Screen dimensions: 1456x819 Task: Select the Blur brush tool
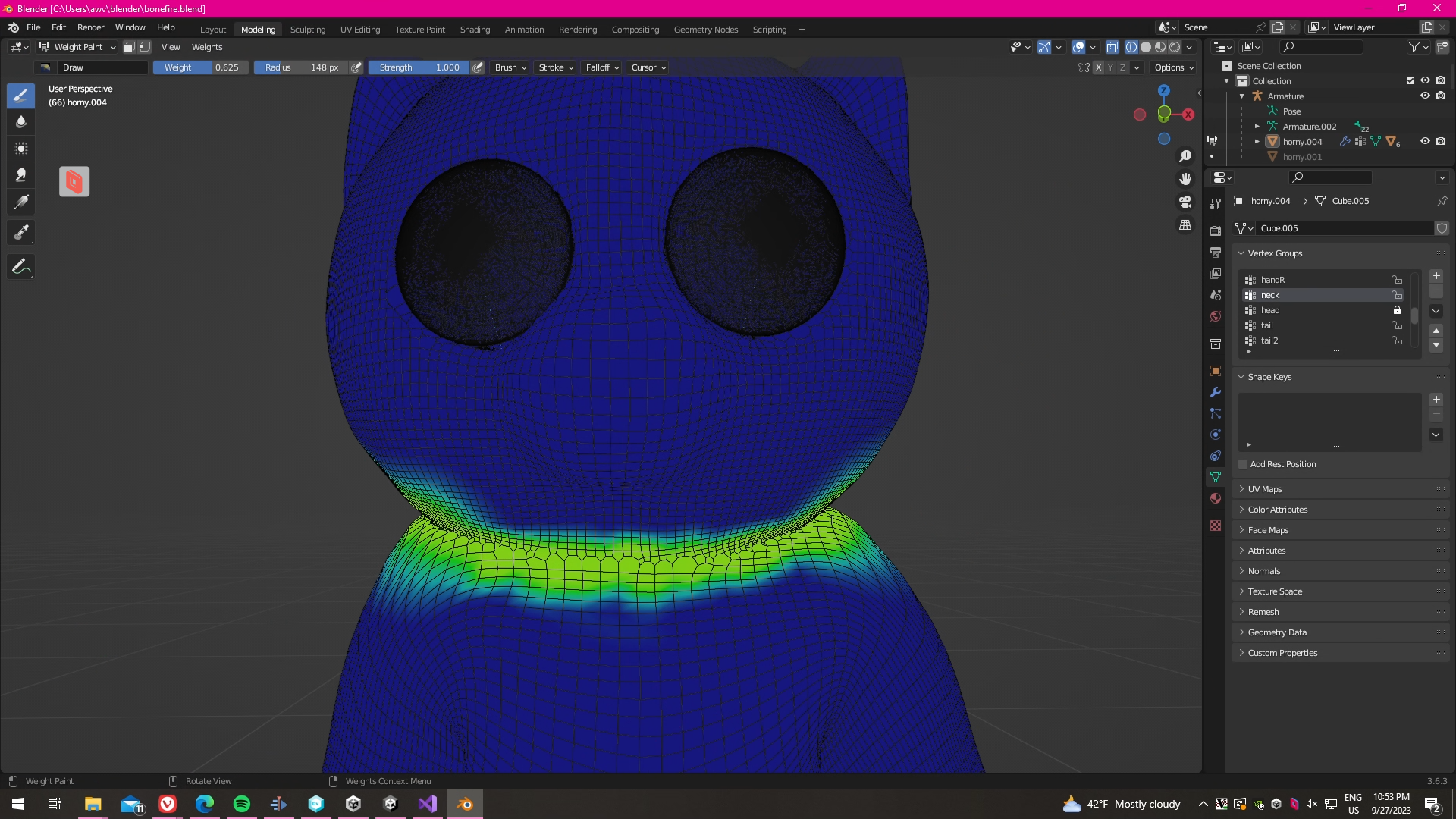(x=21, y=122)
